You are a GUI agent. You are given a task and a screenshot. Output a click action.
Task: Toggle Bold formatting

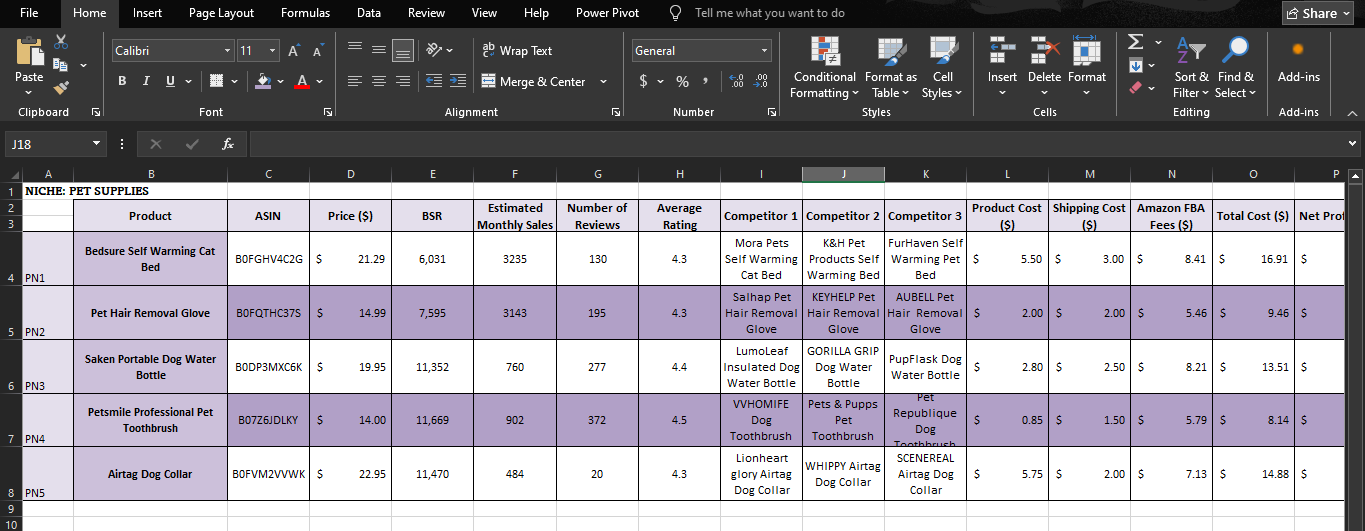click(x=122, y=81)
